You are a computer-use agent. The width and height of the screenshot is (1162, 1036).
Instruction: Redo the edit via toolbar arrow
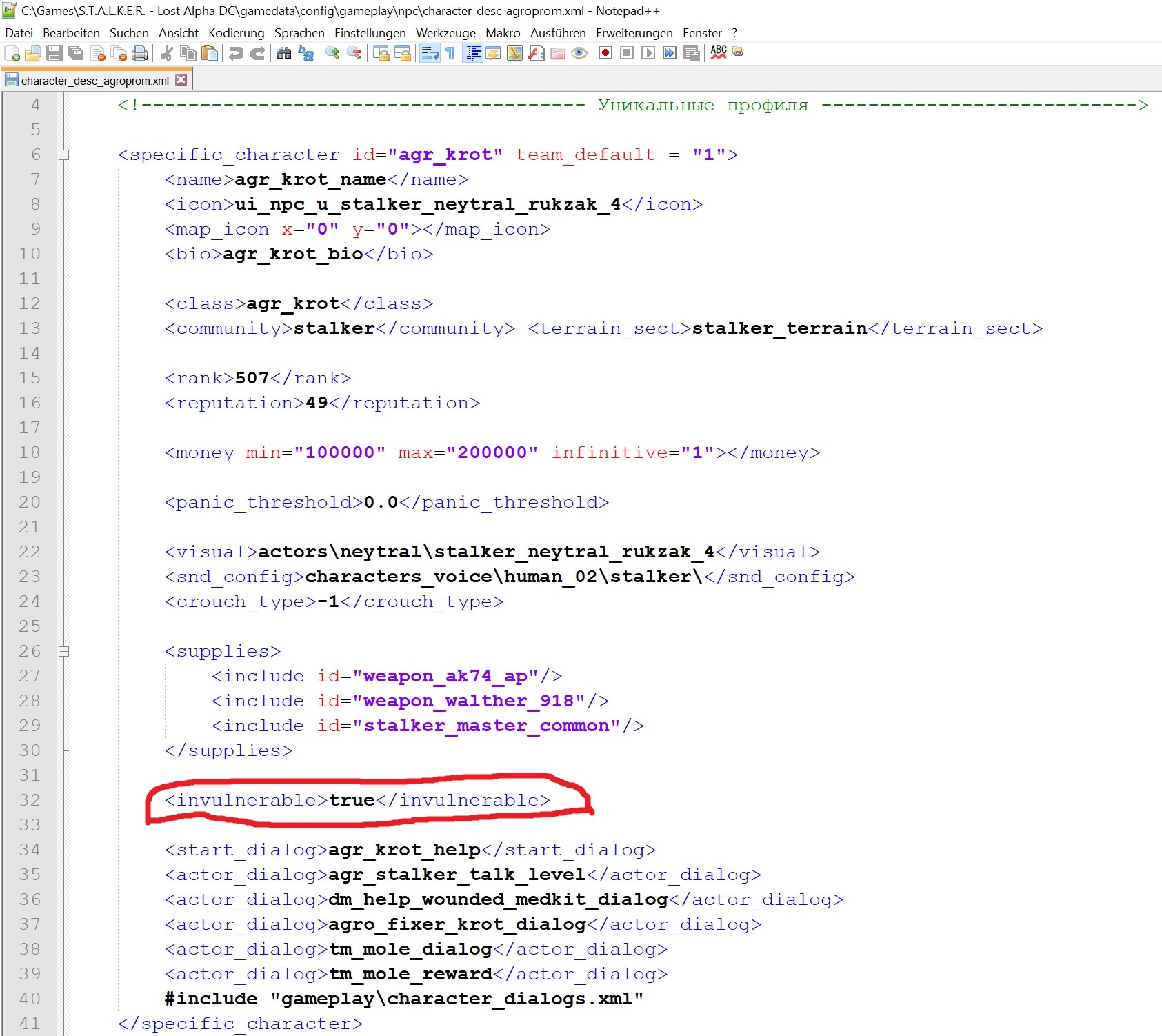click(257, 53)
